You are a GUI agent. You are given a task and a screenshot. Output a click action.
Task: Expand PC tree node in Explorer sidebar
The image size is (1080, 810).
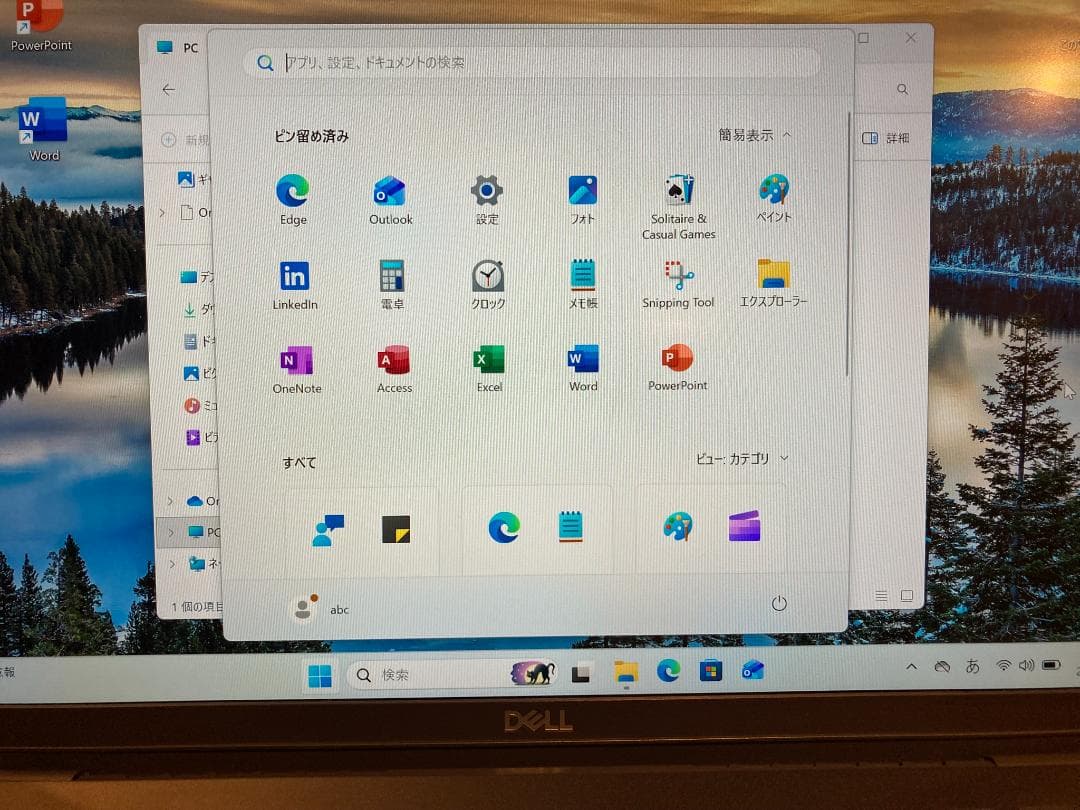[x=171, y=532]
